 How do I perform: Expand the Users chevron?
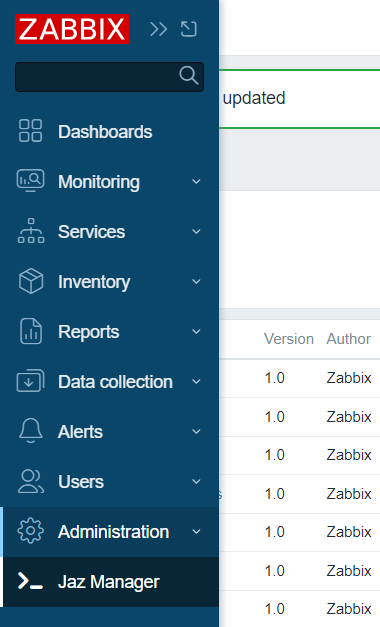(x=196, y=481)
